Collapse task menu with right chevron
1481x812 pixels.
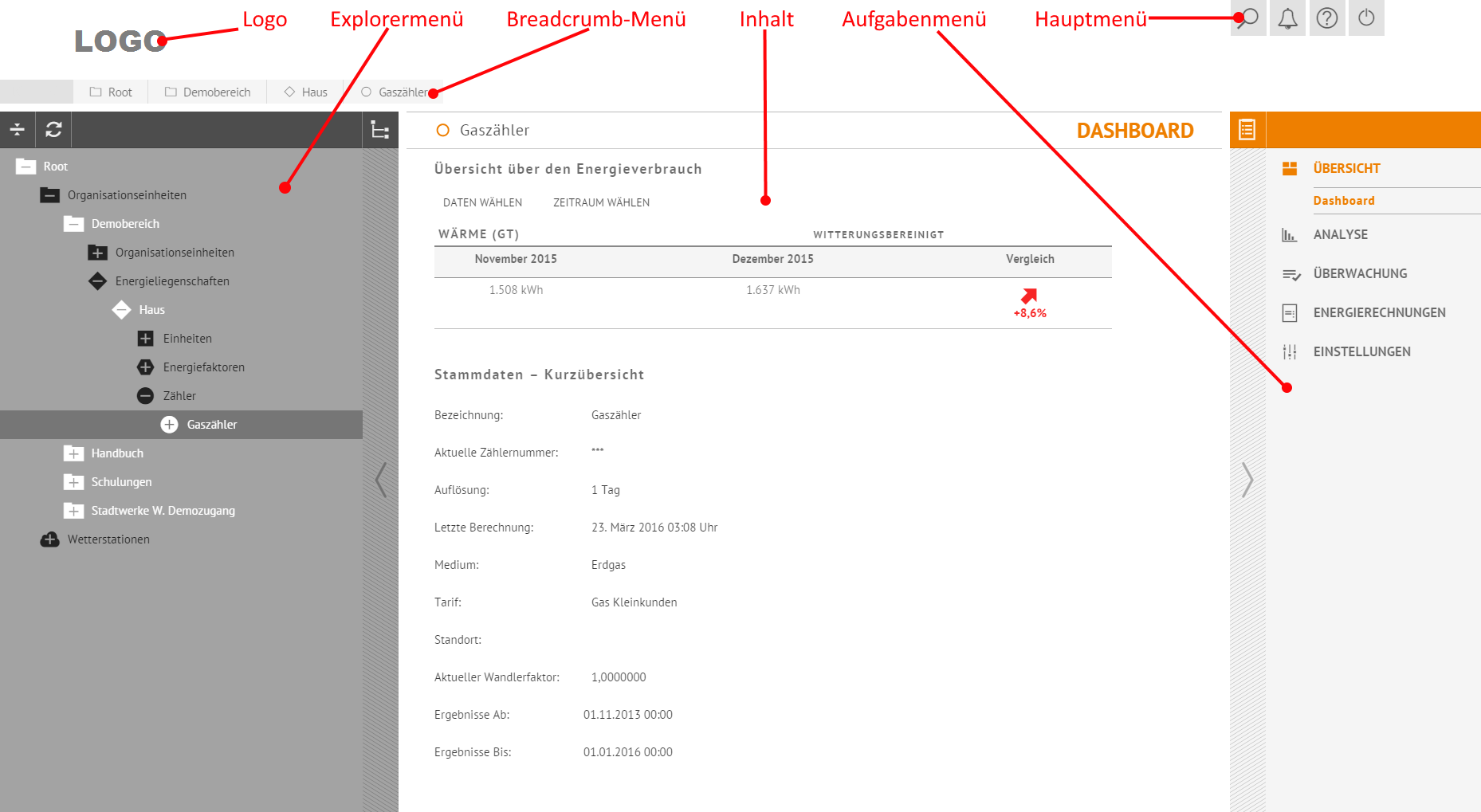click(1247, 480)
